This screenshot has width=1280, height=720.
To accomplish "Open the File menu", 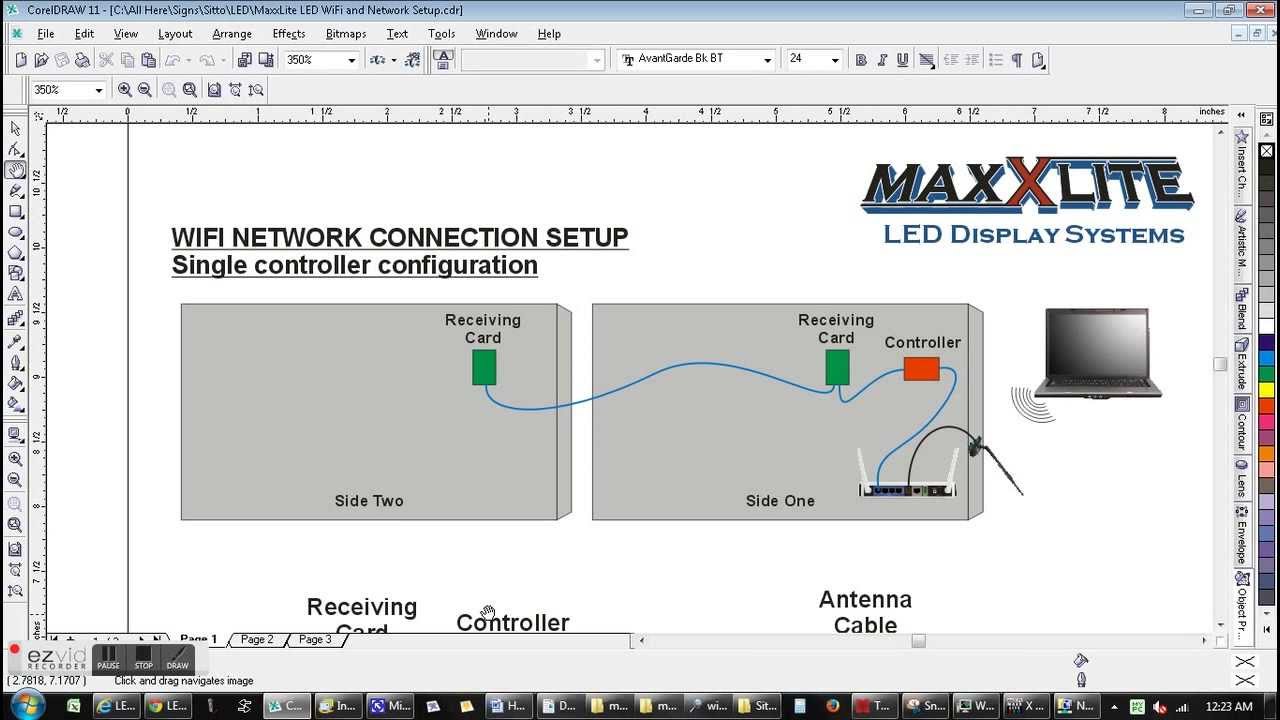I will (45, 33).
